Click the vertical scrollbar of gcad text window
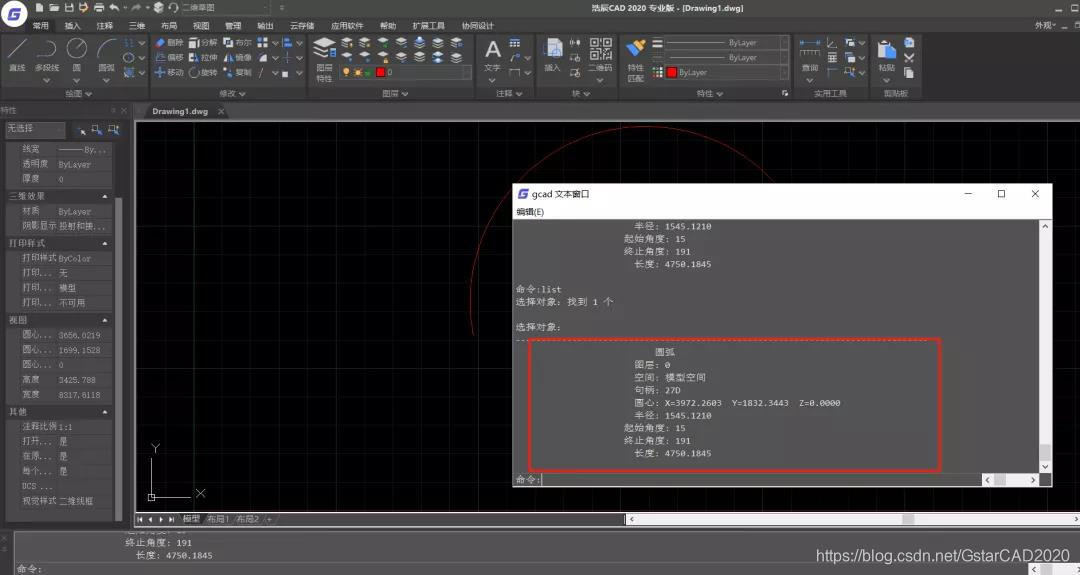The height and width of the screenshot is (575, 1080). click(1045, 346)
